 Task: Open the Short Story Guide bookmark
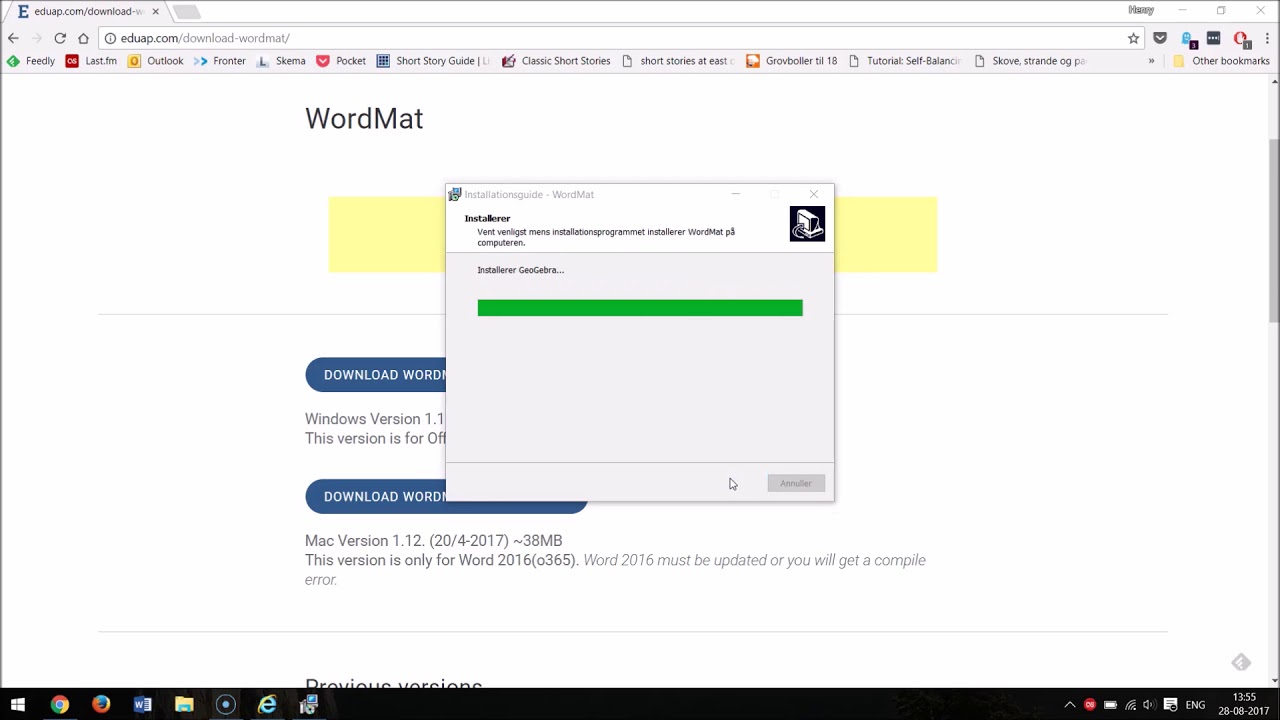pos(433,61)
